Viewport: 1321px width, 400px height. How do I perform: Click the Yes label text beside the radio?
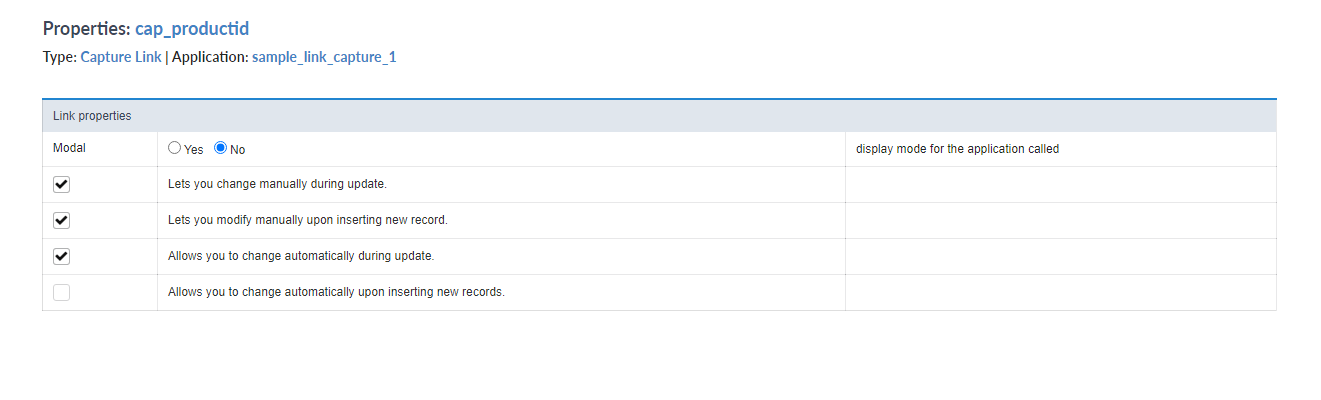194,150
